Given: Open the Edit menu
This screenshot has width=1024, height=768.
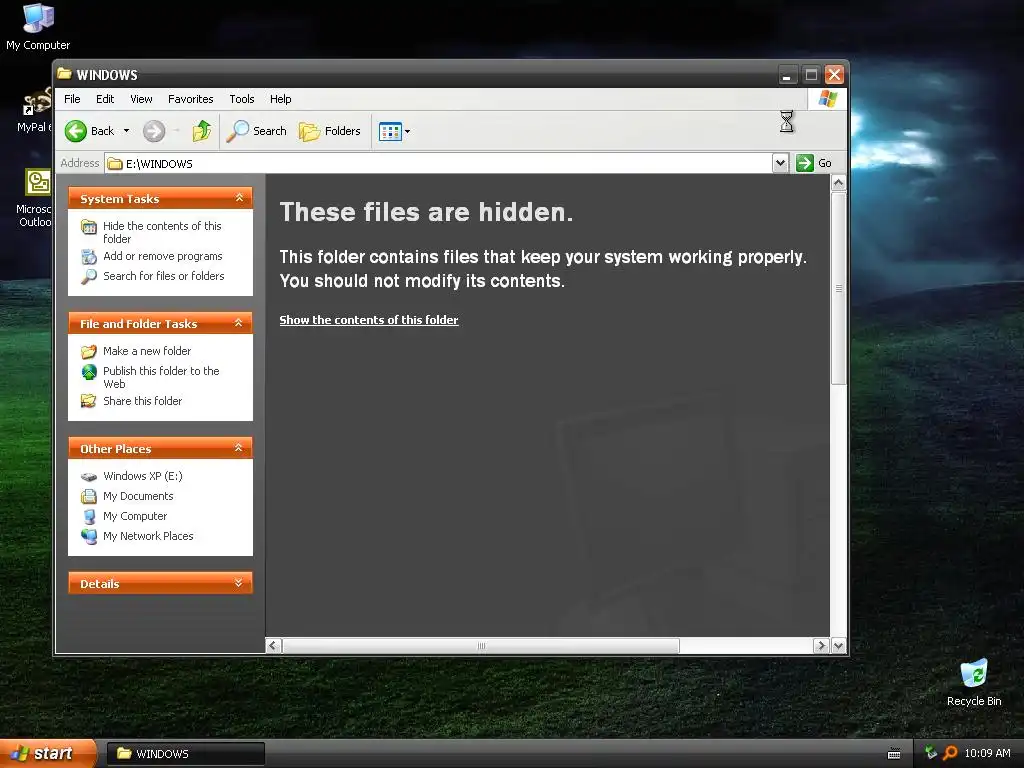Looking at the screenshot, I should pos(105,99).
